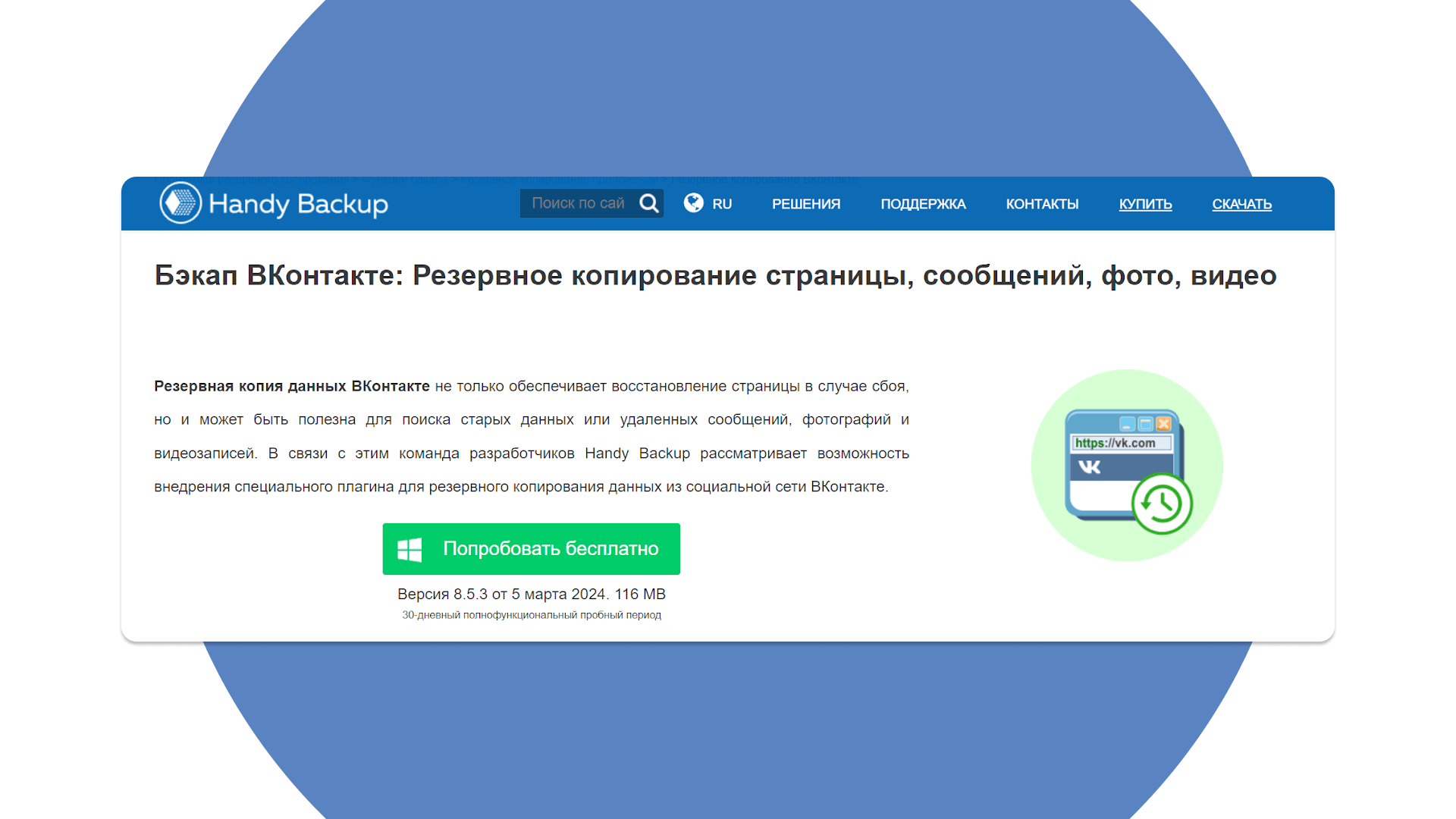
Task: Click the green restore clock icon
Action: click(x=1162, y=504)
